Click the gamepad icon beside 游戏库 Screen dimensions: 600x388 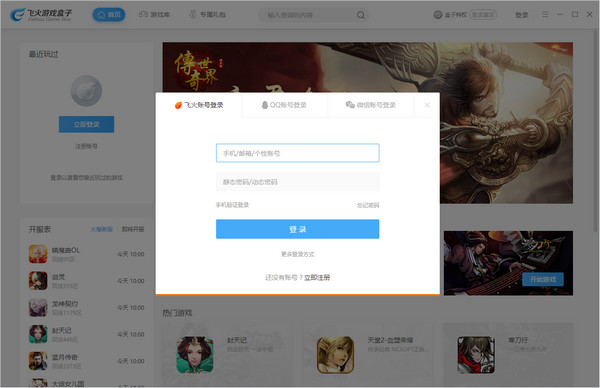coord(143,15)
